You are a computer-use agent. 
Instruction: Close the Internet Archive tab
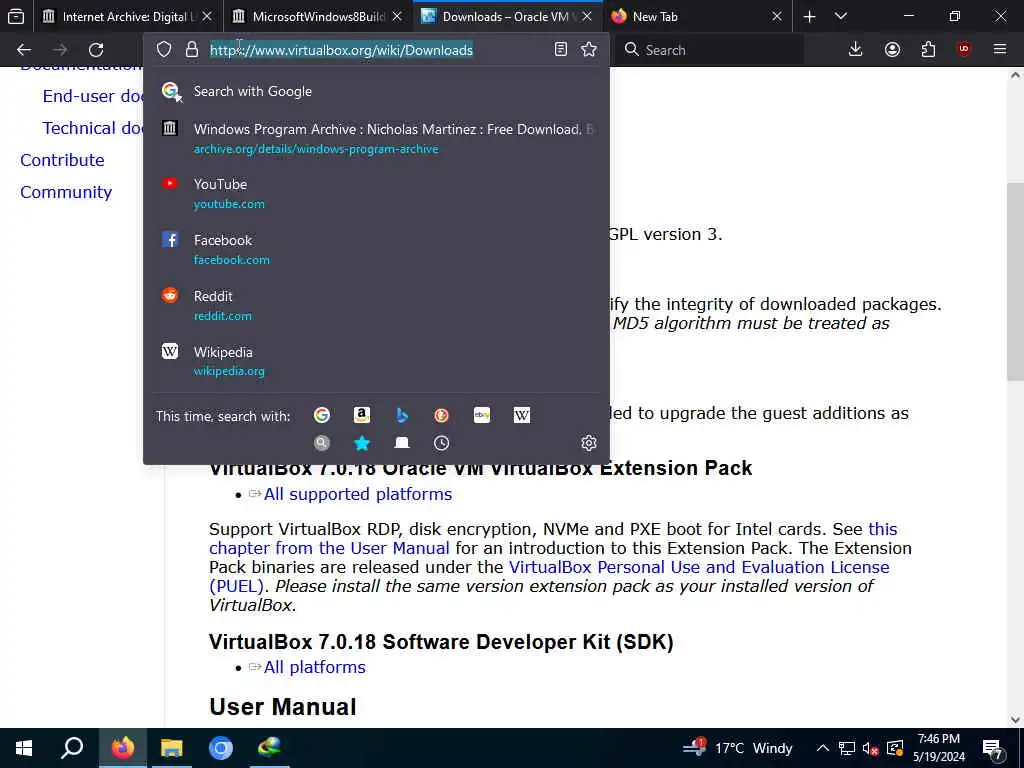tap(207, 16)
